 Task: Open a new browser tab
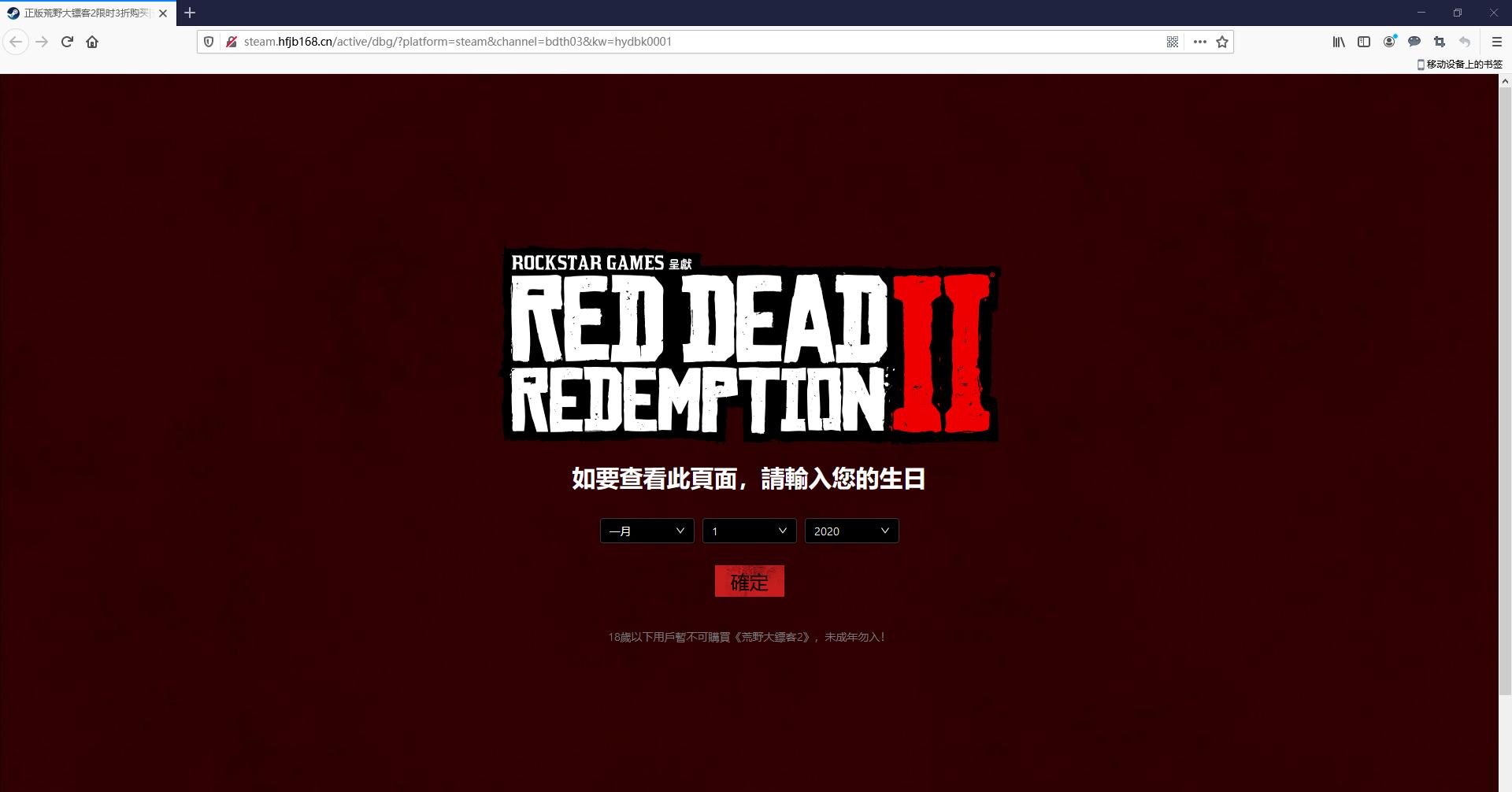190,13
